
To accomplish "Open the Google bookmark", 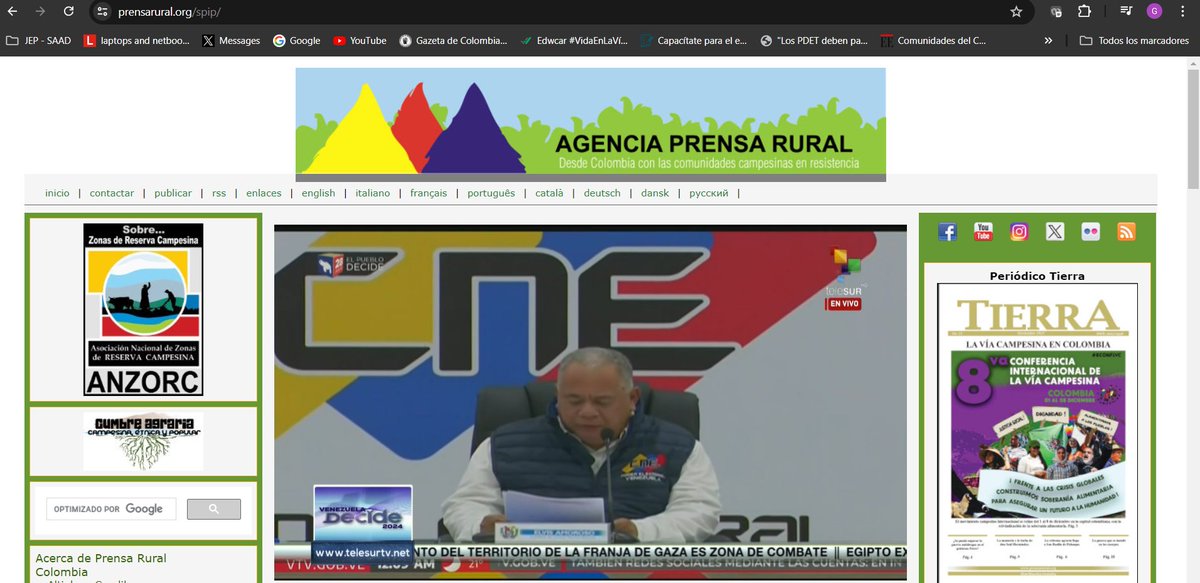I will point(297,41).
